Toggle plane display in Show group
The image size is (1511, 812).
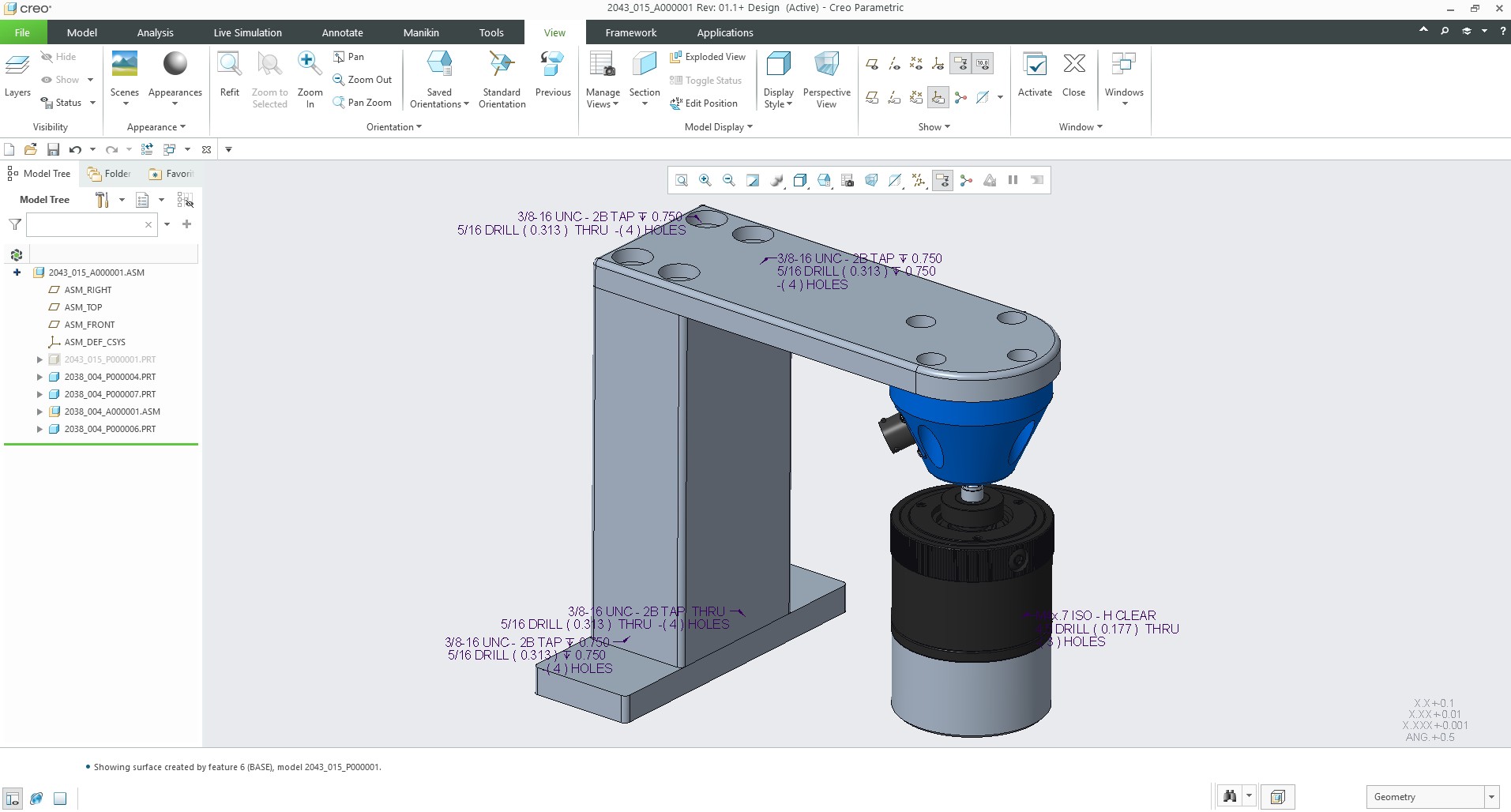872,64
